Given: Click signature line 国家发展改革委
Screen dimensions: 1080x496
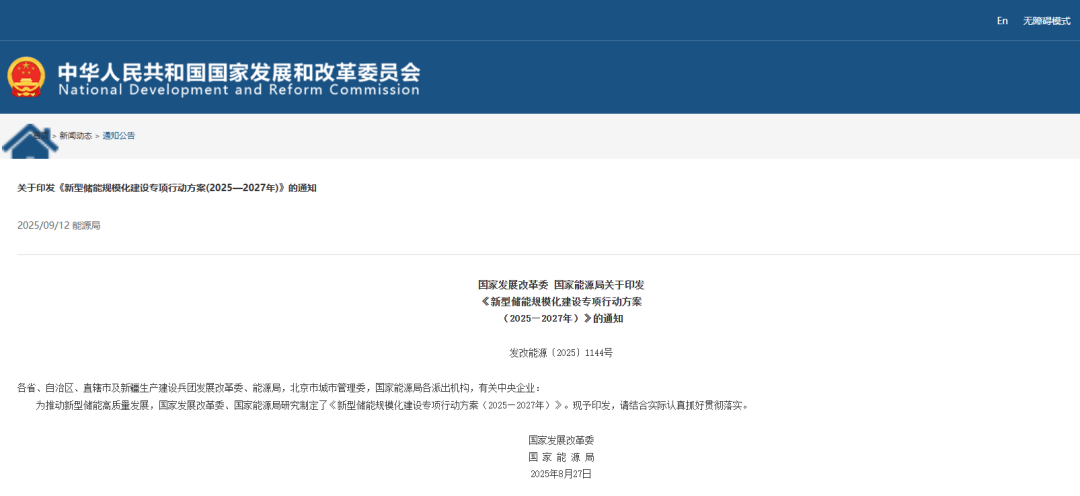Looking at the screenshot, I should click(561, 440).
